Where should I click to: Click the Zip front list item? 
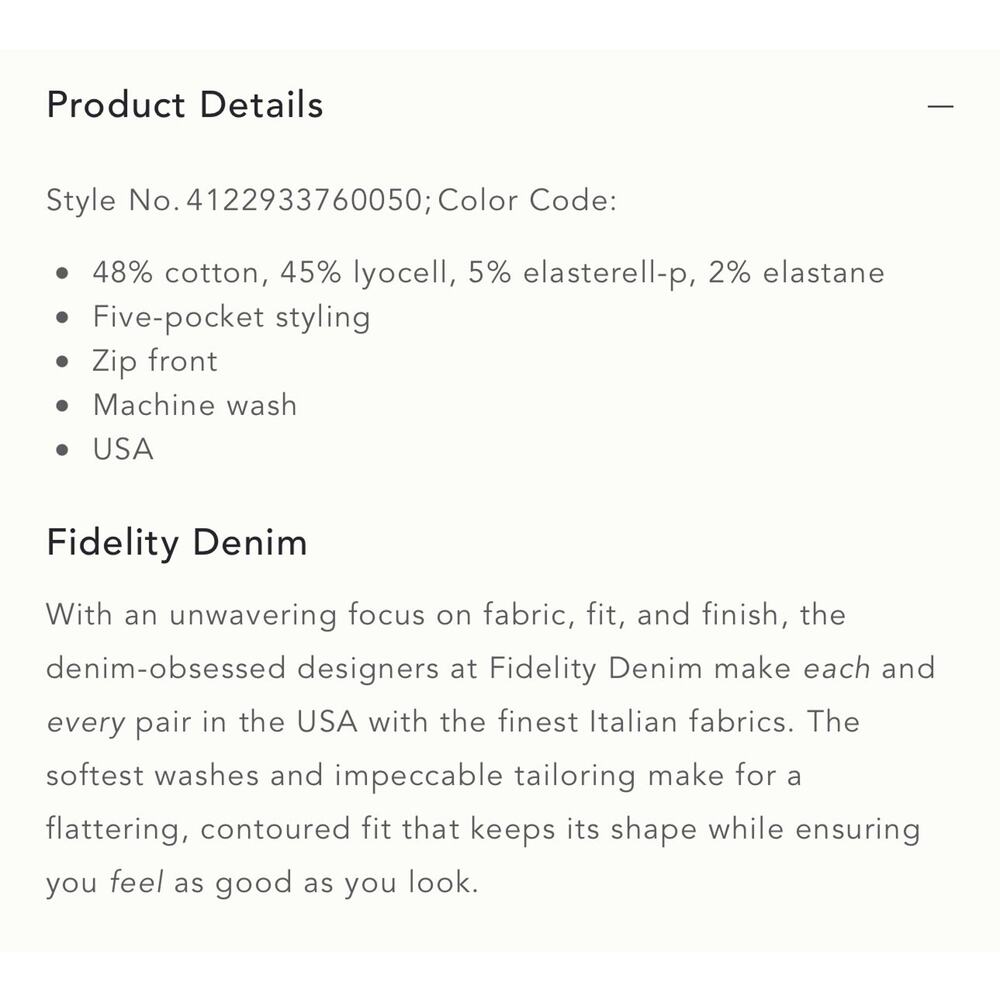click(x=155, y=362)
